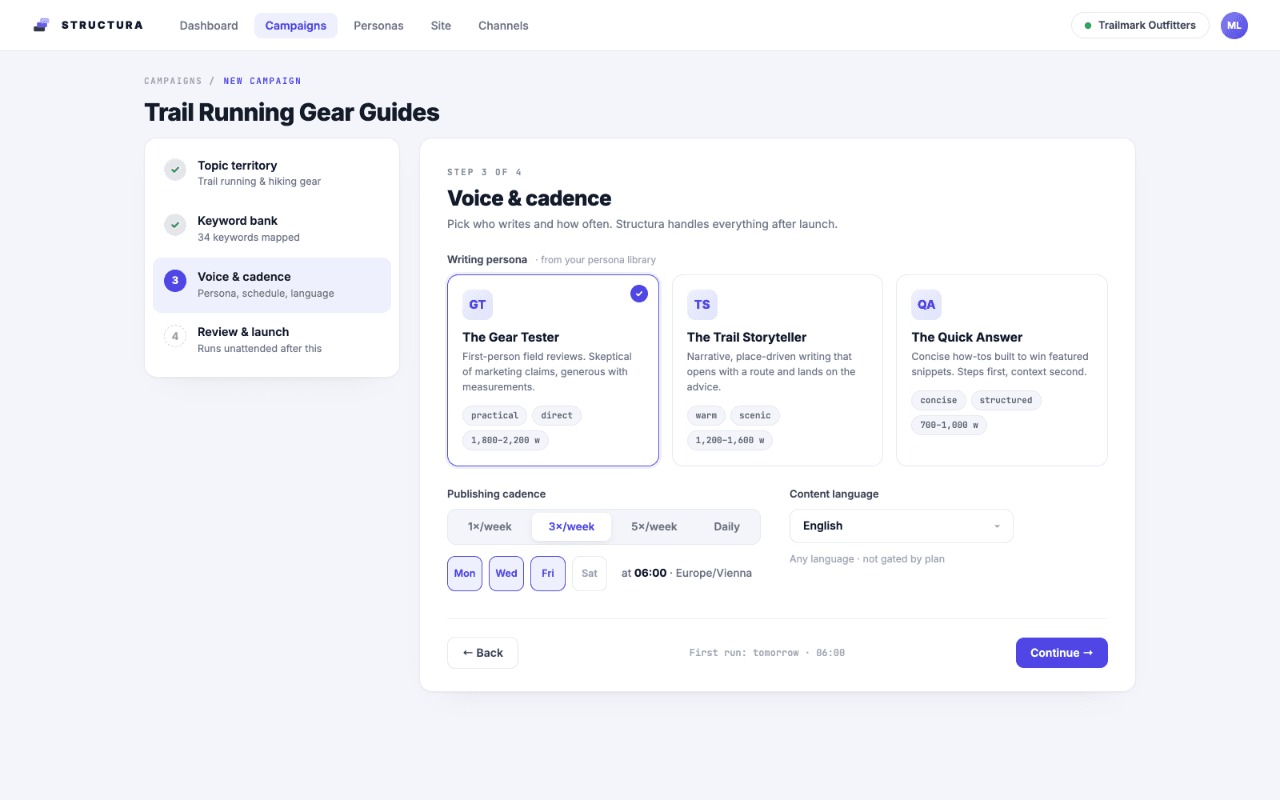Click the TS persona badge
This screenshot has height=800, width=1280.
click(x=702, y=305)
